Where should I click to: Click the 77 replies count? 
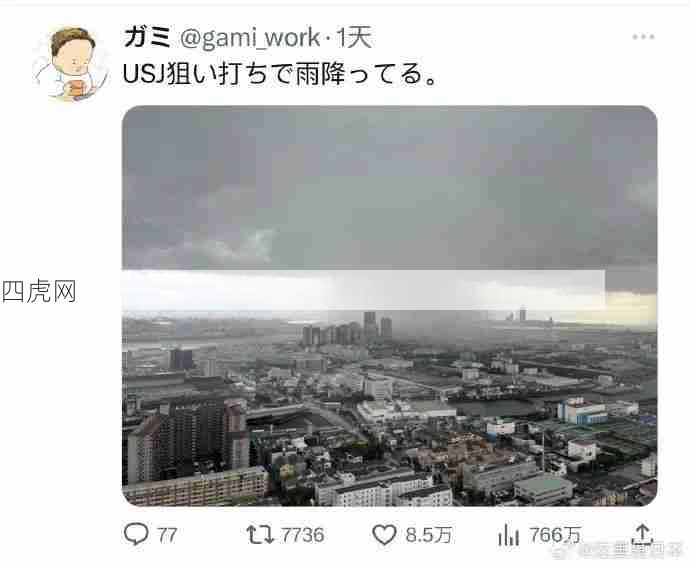point(167,535)
